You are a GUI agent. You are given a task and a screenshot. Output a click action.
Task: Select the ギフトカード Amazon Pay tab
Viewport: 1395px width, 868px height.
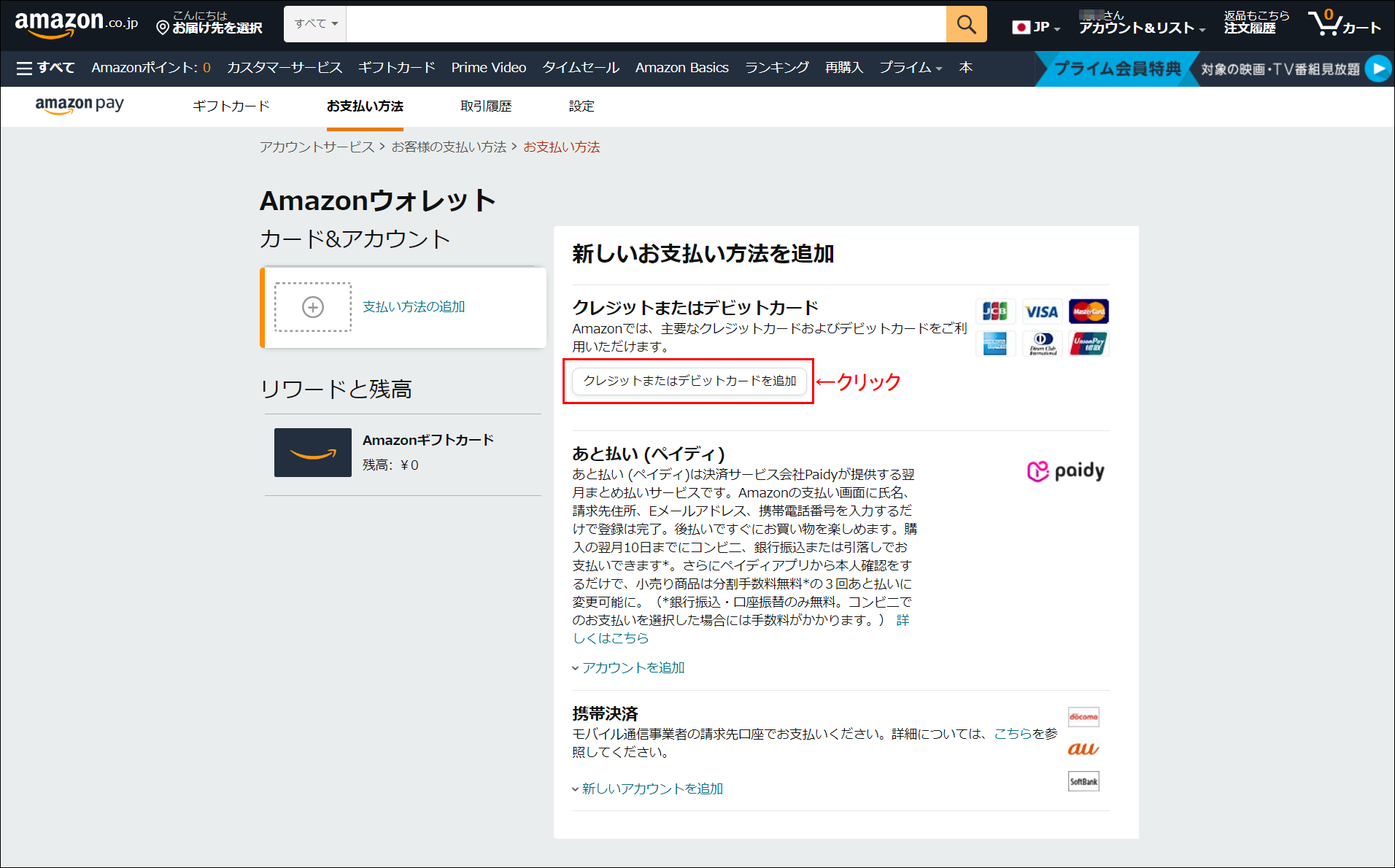tap(231, 106)
